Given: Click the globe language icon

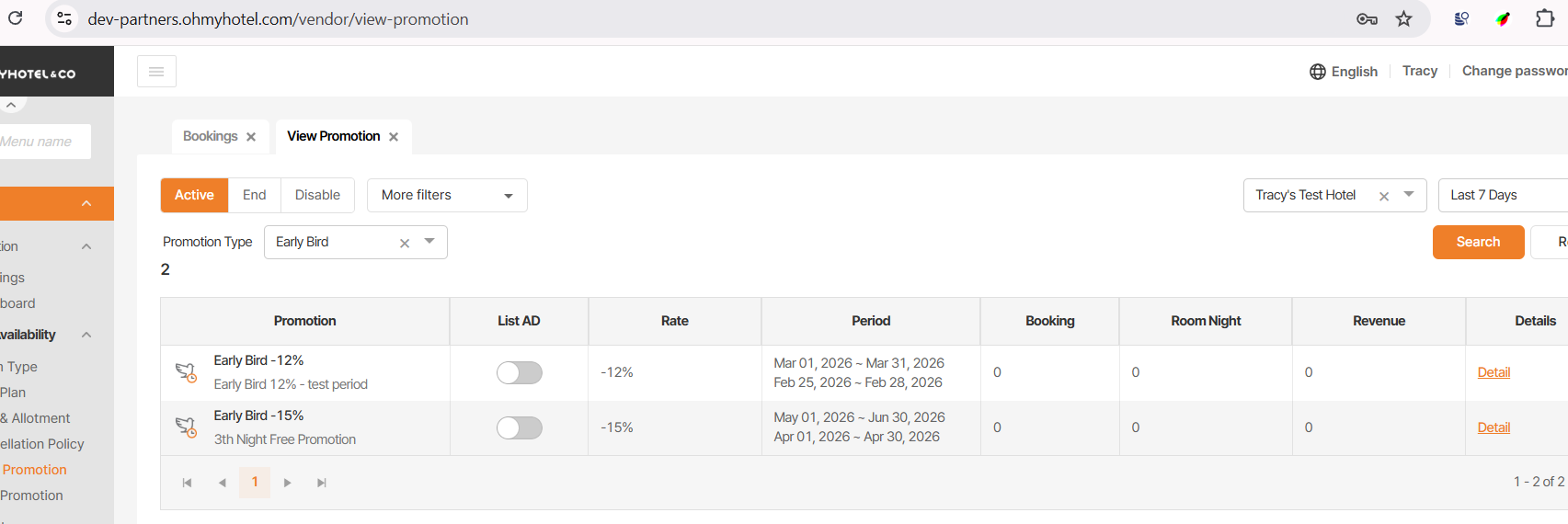Looking at the screenshot, I should point(1318,72).
